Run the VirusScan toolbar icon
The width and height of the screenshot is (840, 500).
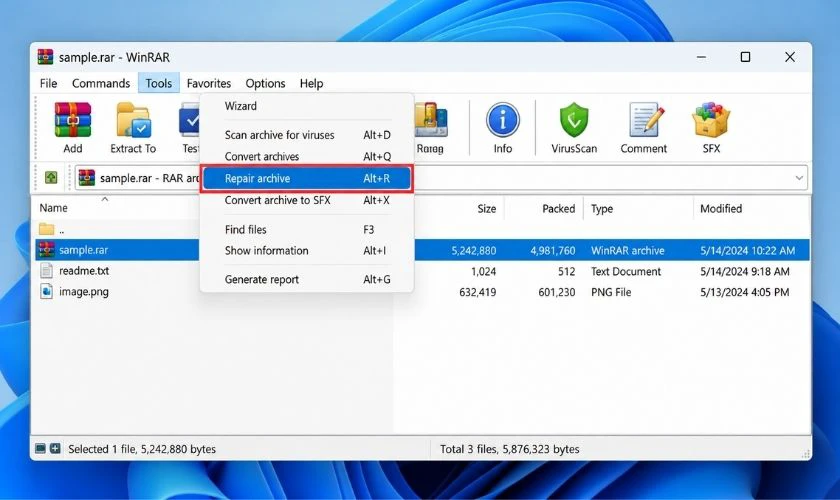pyautogui.click(x=574, y=128)
